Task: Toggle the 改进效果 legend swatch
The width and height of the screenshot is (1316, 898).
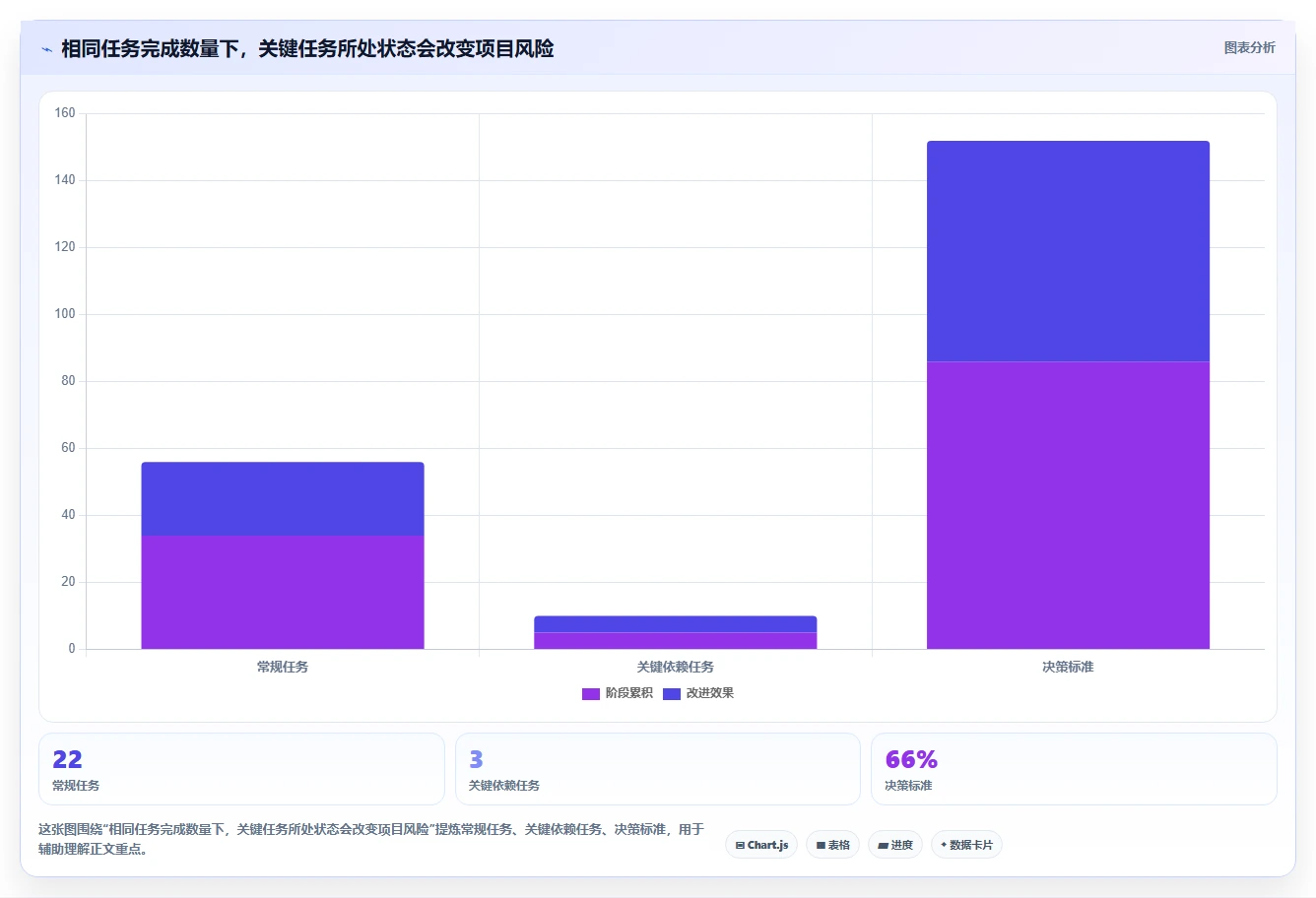Action: (672, 693)
